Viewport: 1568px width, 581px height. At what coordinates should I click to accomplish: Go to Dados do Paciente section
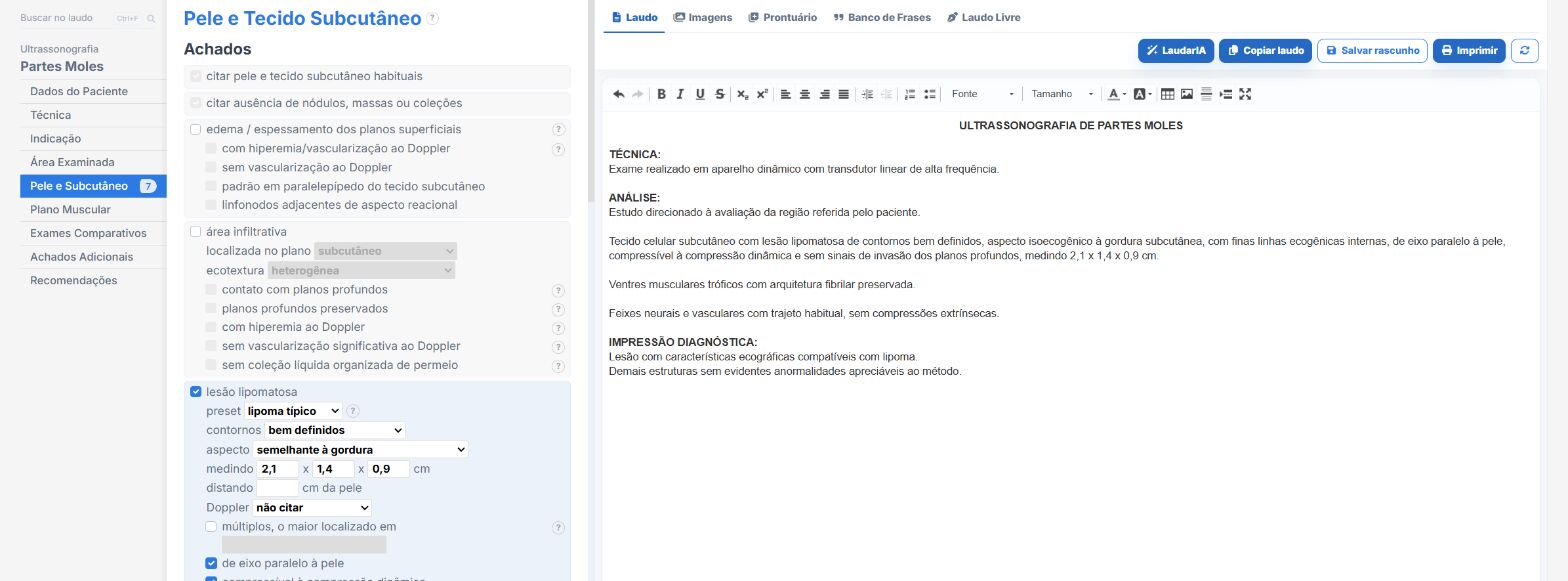tap(93, 91)
